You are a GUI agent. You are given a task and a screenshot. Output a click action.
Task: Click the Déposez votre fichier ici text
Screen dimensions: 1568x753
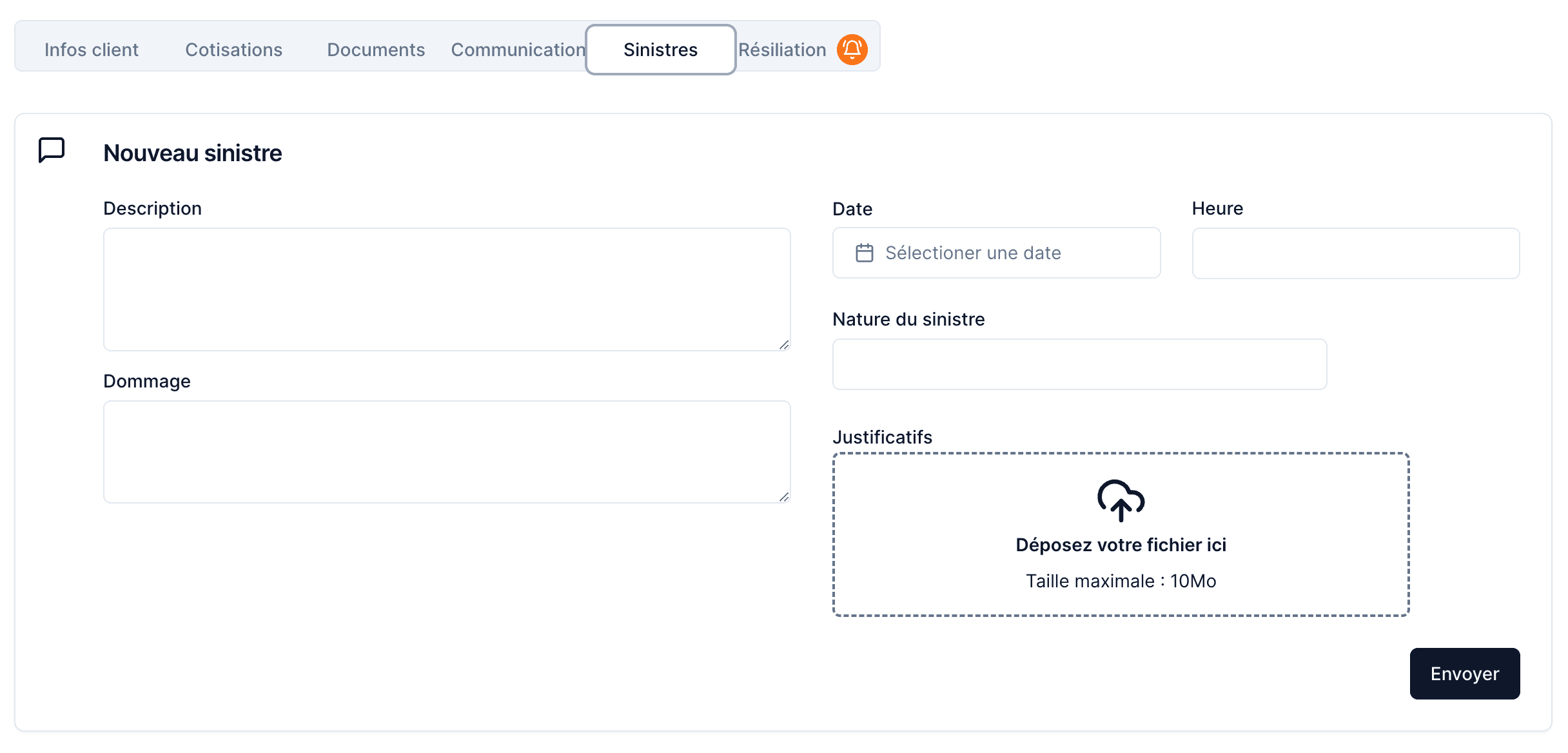tap(1121, 545)
